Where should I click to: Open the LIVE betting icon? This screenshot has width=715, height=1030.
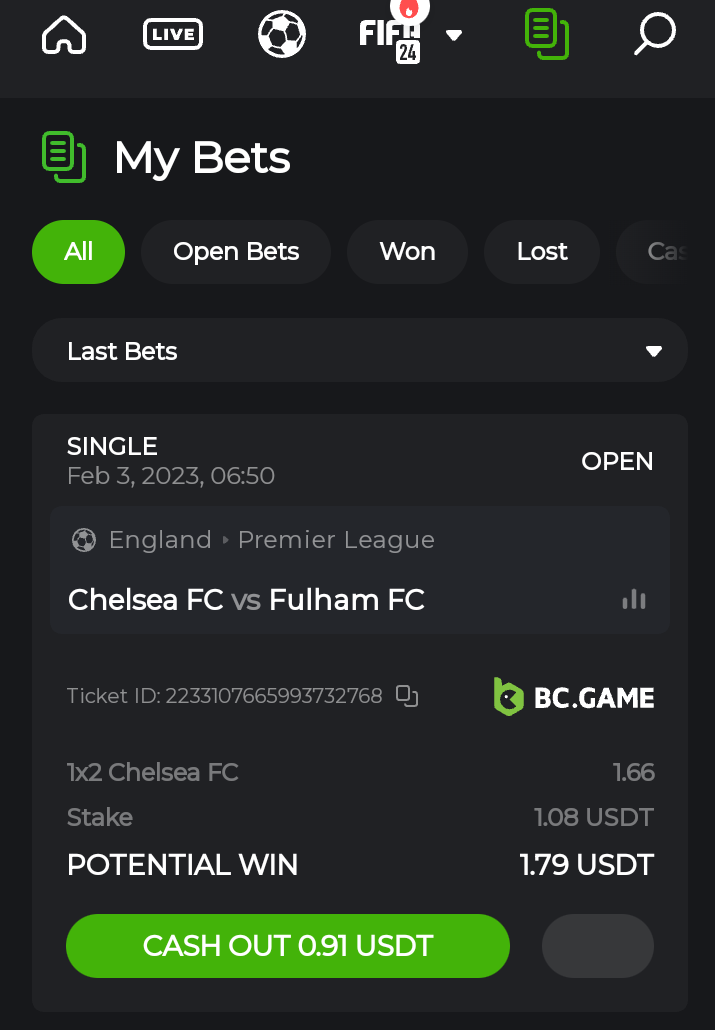[x=173, y=36]
